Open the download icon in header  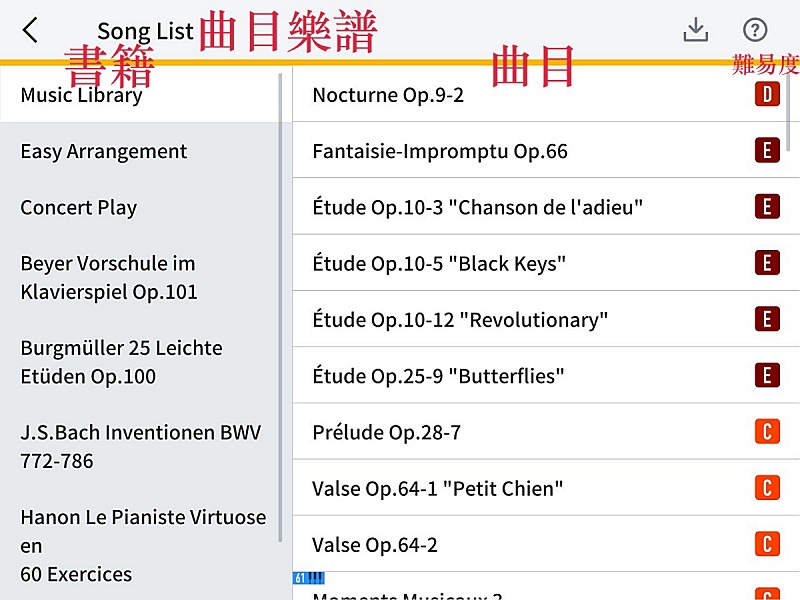[695, 31]
